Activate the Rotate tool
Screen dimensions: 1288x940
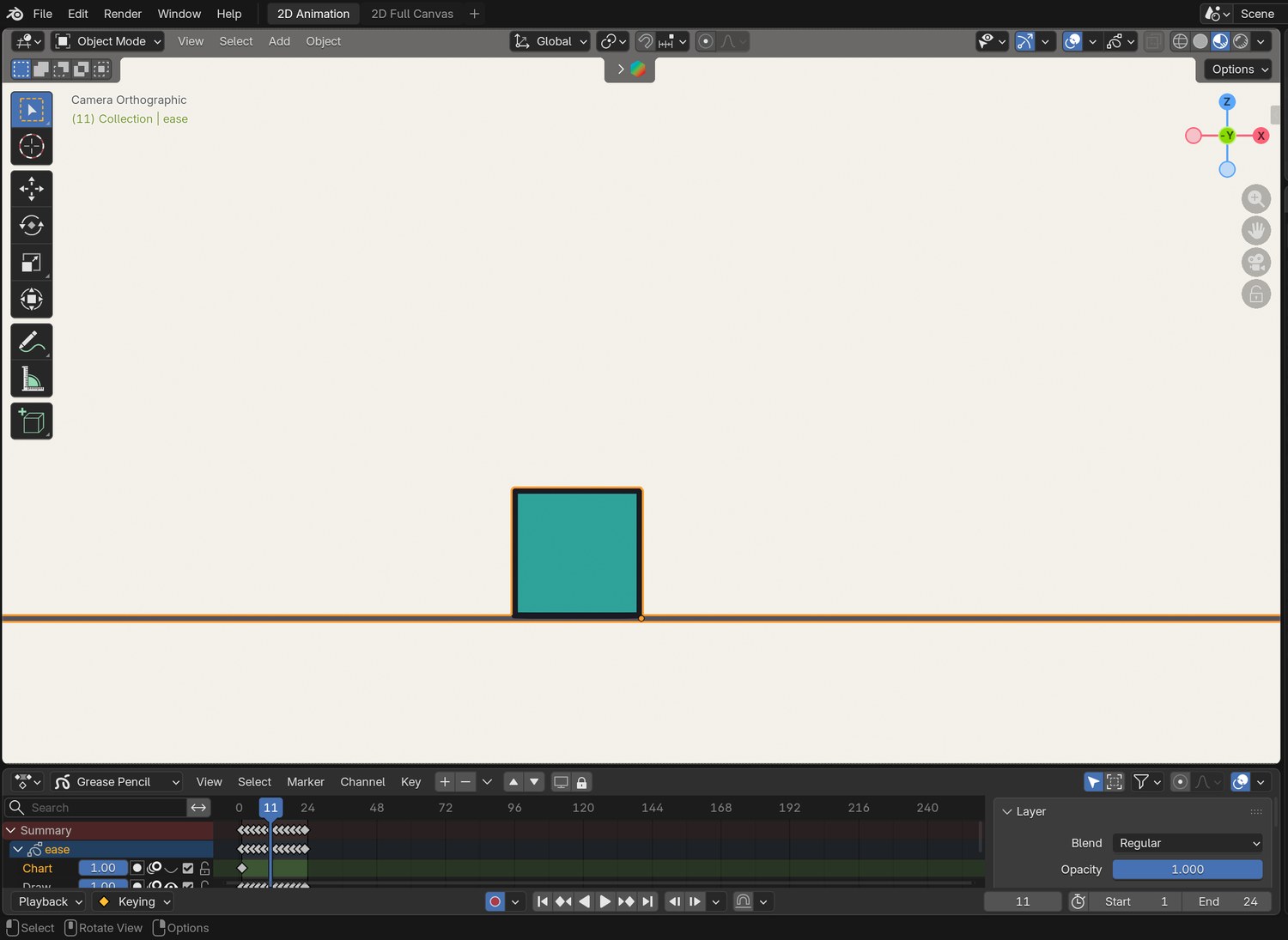pos(32,226)
